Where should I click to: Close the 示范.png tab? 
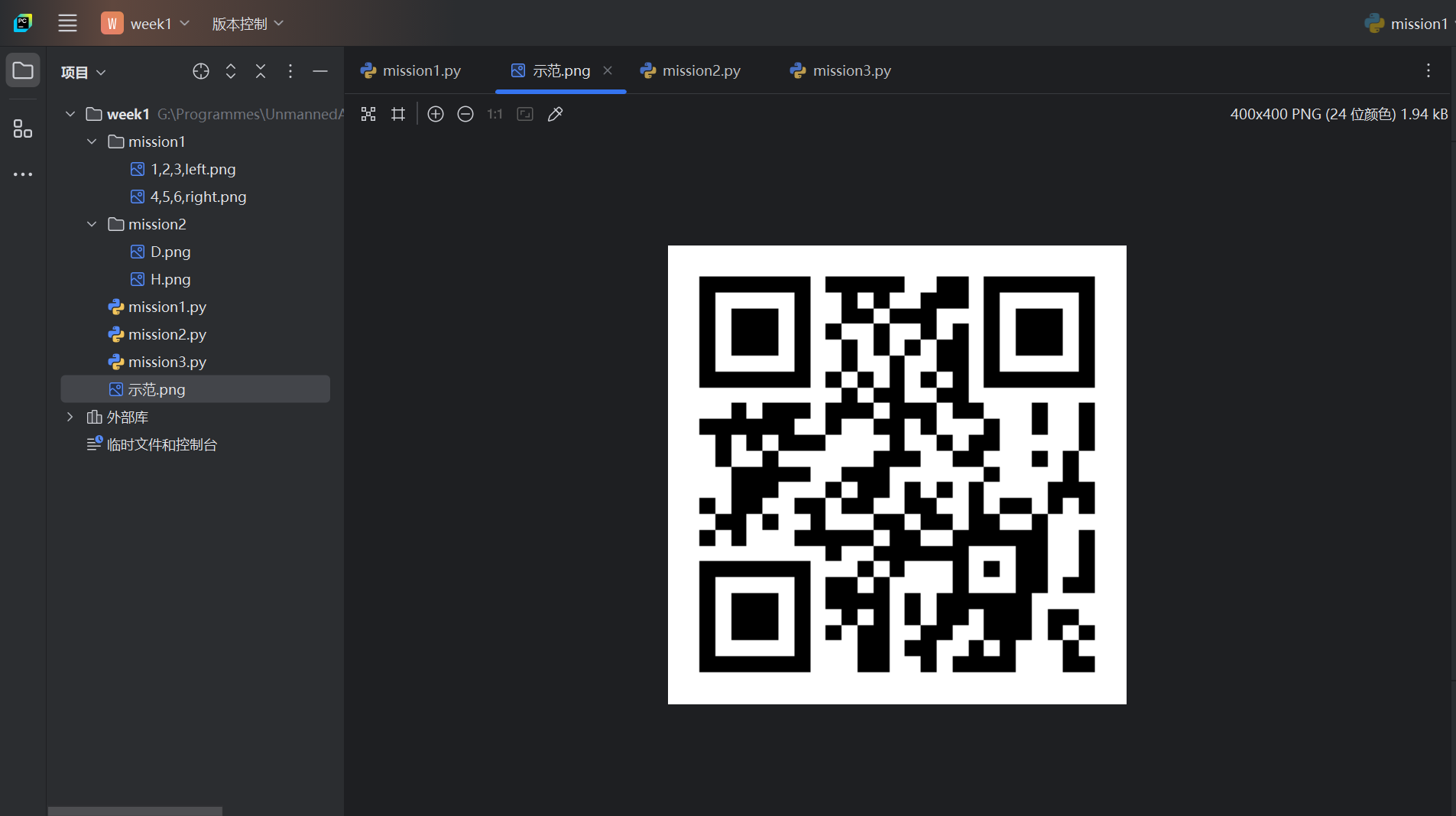click(608, 70)
